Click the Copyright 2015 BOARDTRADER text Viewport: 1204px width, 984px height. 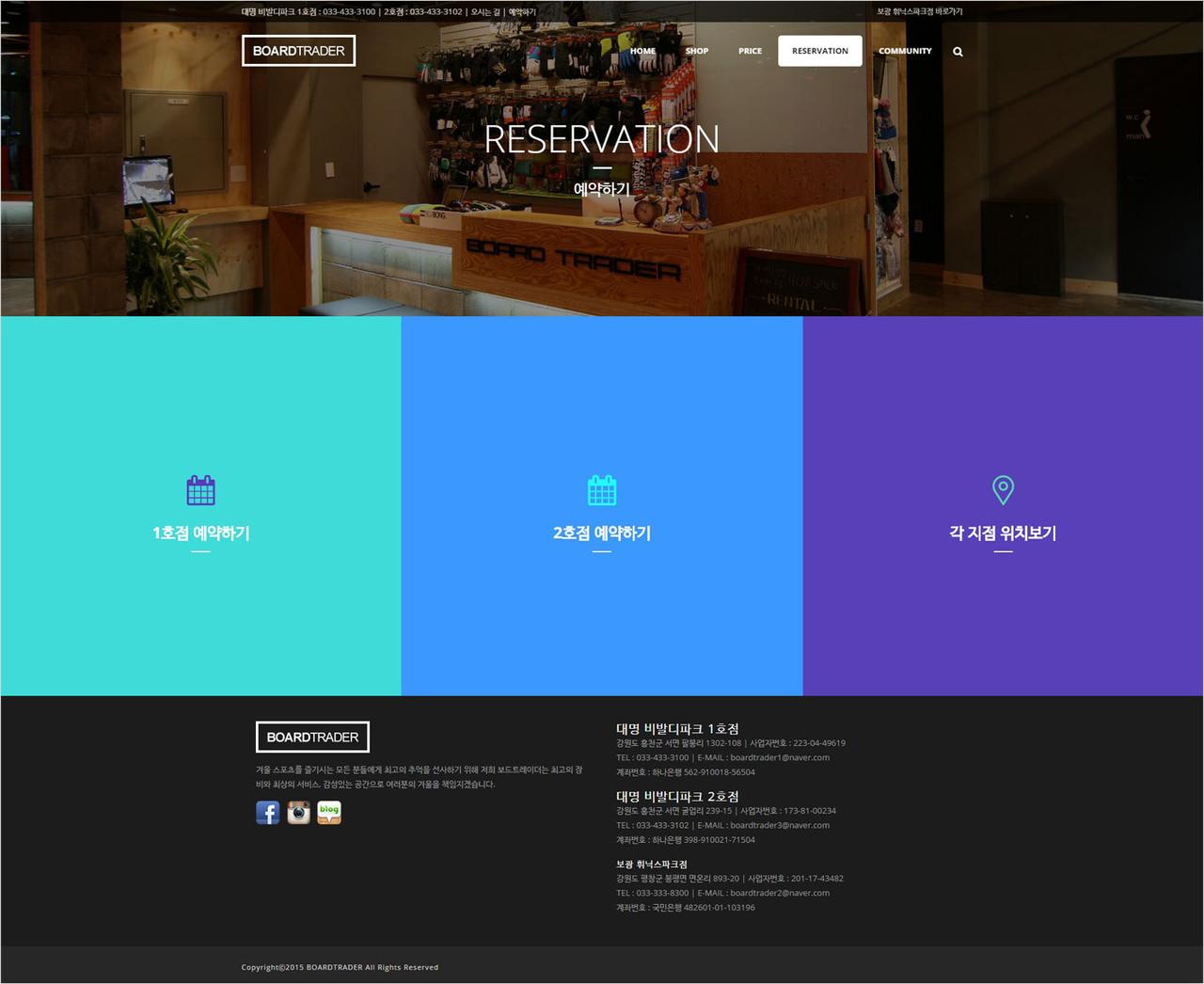pos(340,967)
